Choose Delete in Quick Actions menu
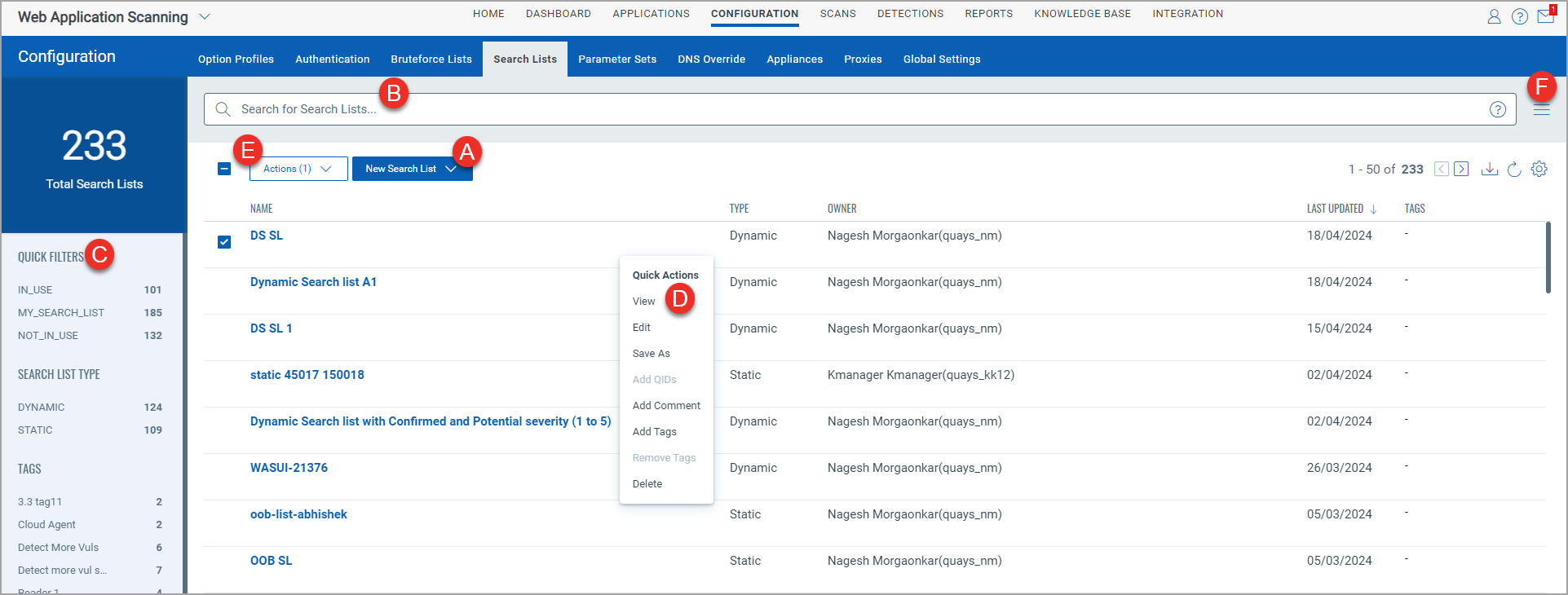This screenshot has width=1568, height=595. (647, 484)
